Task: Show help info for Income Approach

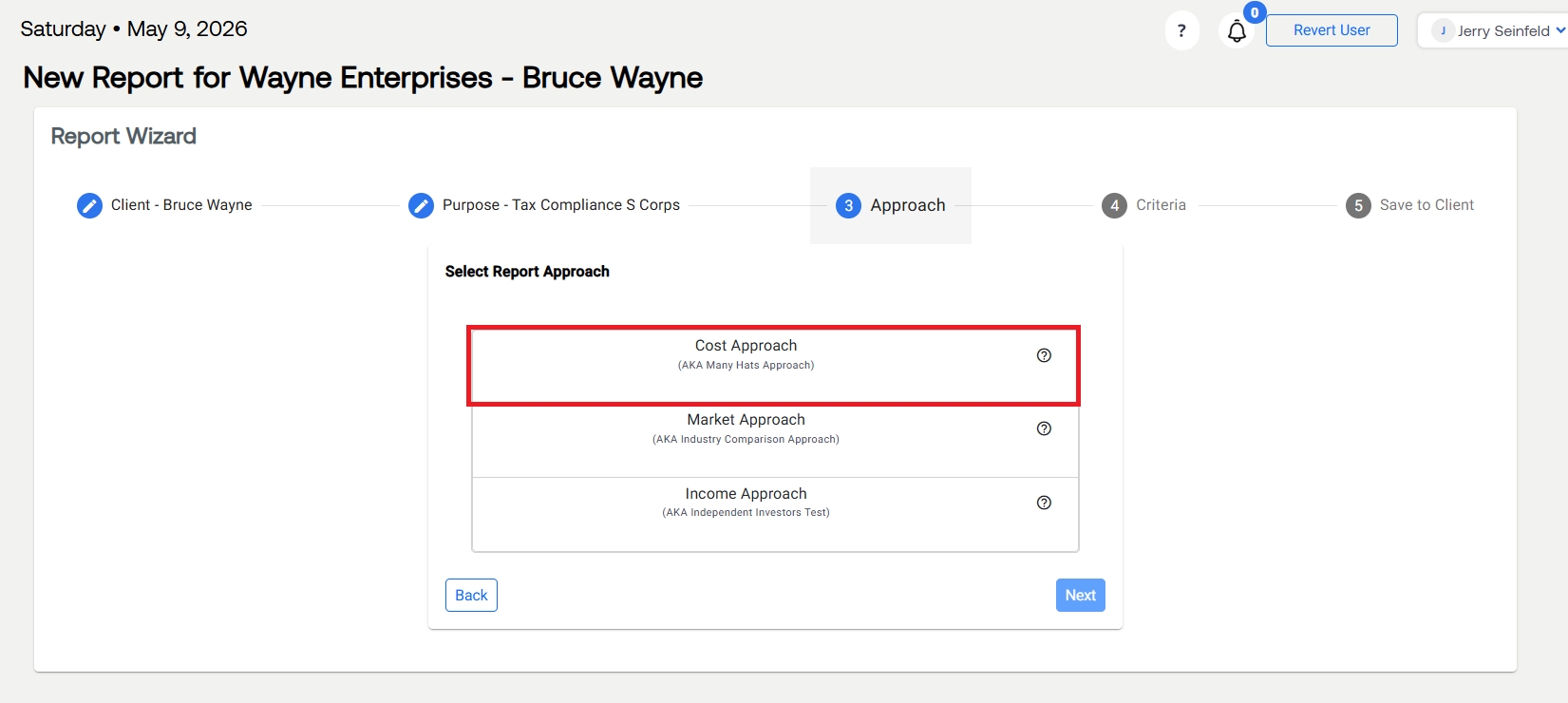Action: pyautogui.click(x=1044, y=503)
